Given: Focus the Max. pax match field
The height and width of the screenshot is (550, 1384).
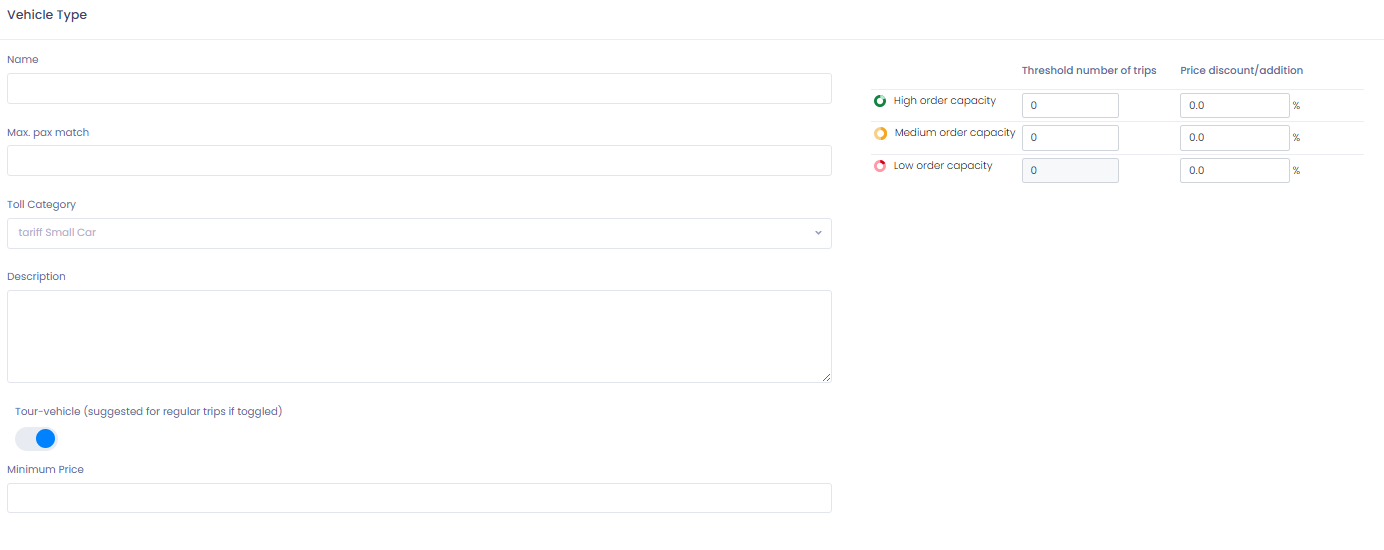Looking at the screenshot, I should pyautogui.click(x=419, y=161).
